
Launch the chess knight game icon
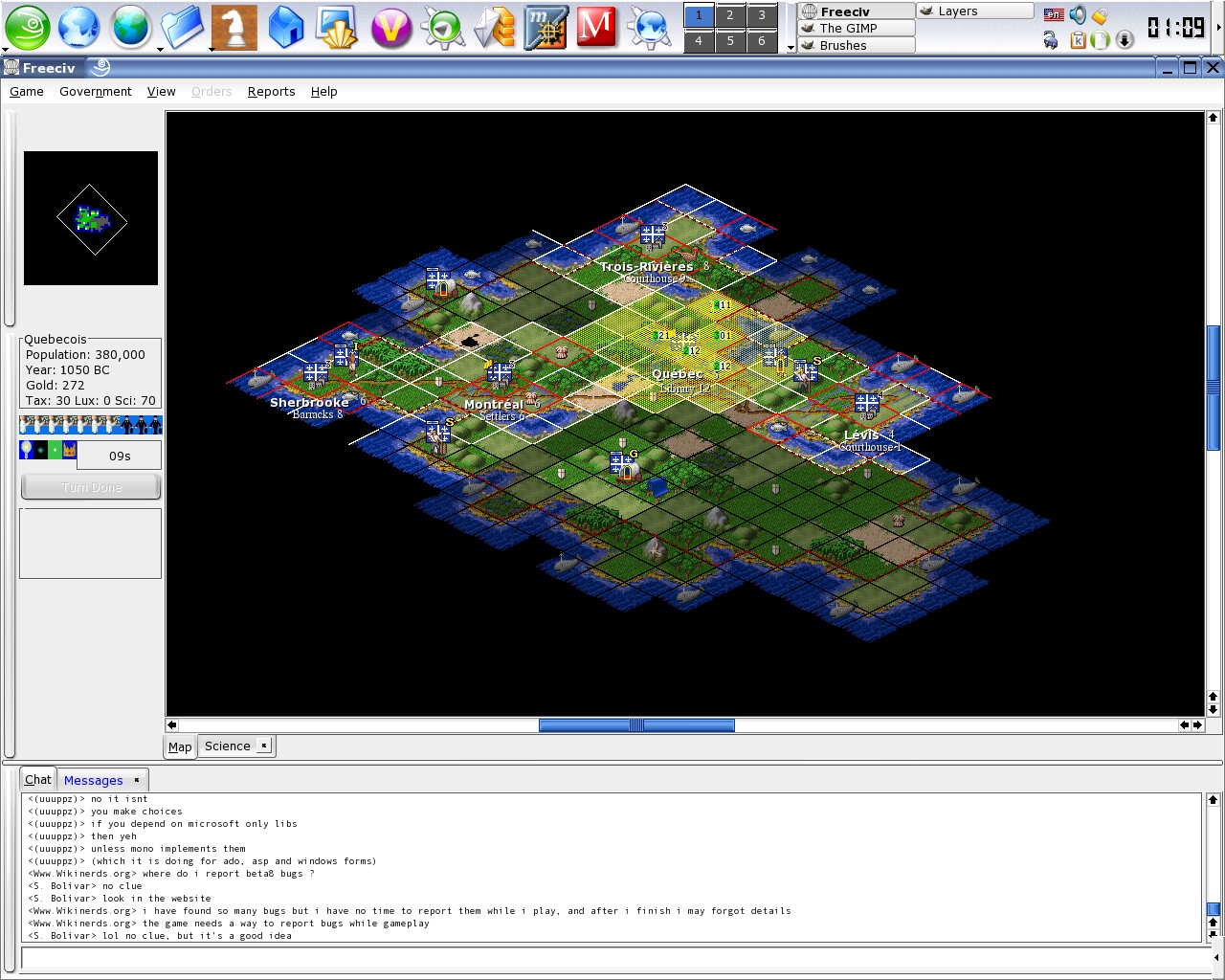click(x=234, y=27)
